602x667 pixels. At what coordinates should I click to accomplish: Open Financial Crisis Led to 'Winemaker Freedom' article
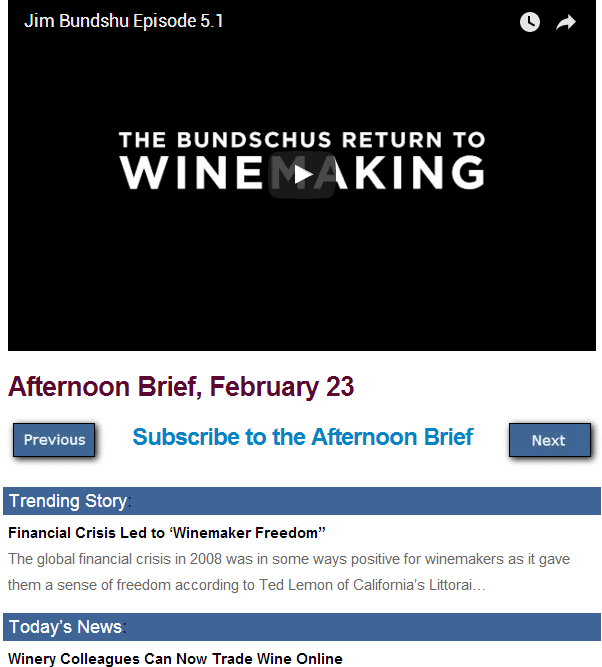coord(167,532)
